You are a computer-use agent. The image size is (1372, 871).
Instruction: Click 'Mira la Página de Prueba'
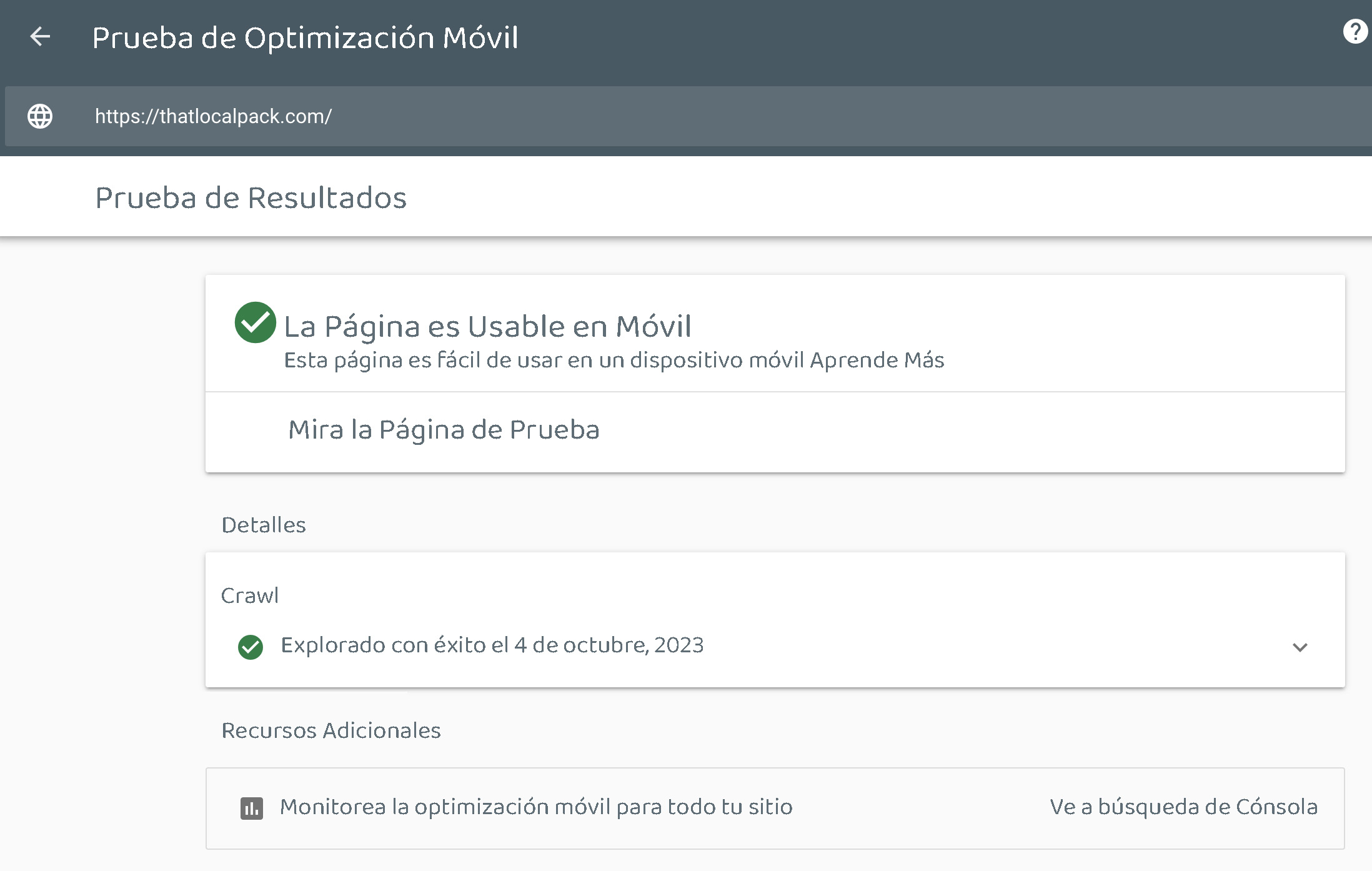pyautogui.click(x=444, y=430)
